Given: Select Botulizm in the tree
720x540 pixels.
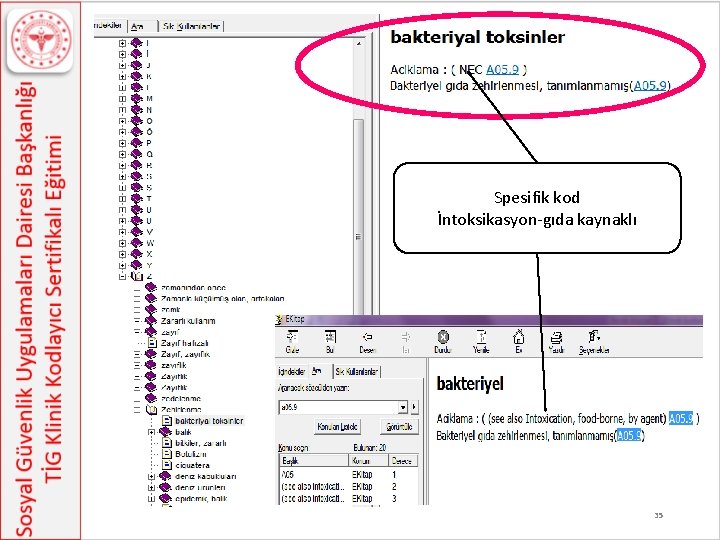Looking at the screenshot, I should tap(191, 454).
